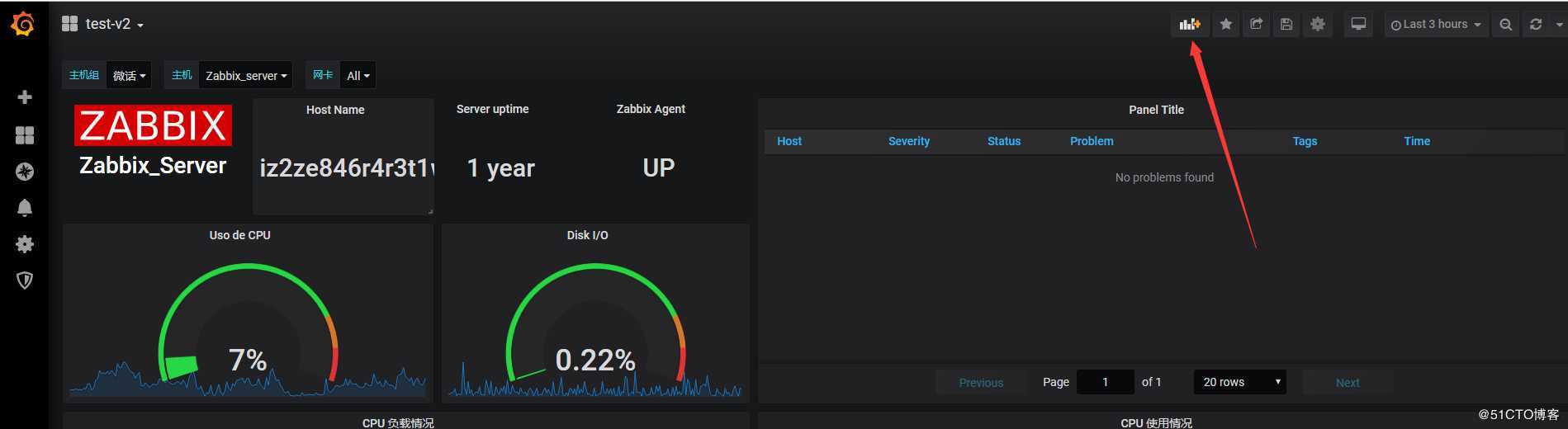Sort by Problem column header
This screenshot has height=429, width=1568.
[x=1092, y=141]
